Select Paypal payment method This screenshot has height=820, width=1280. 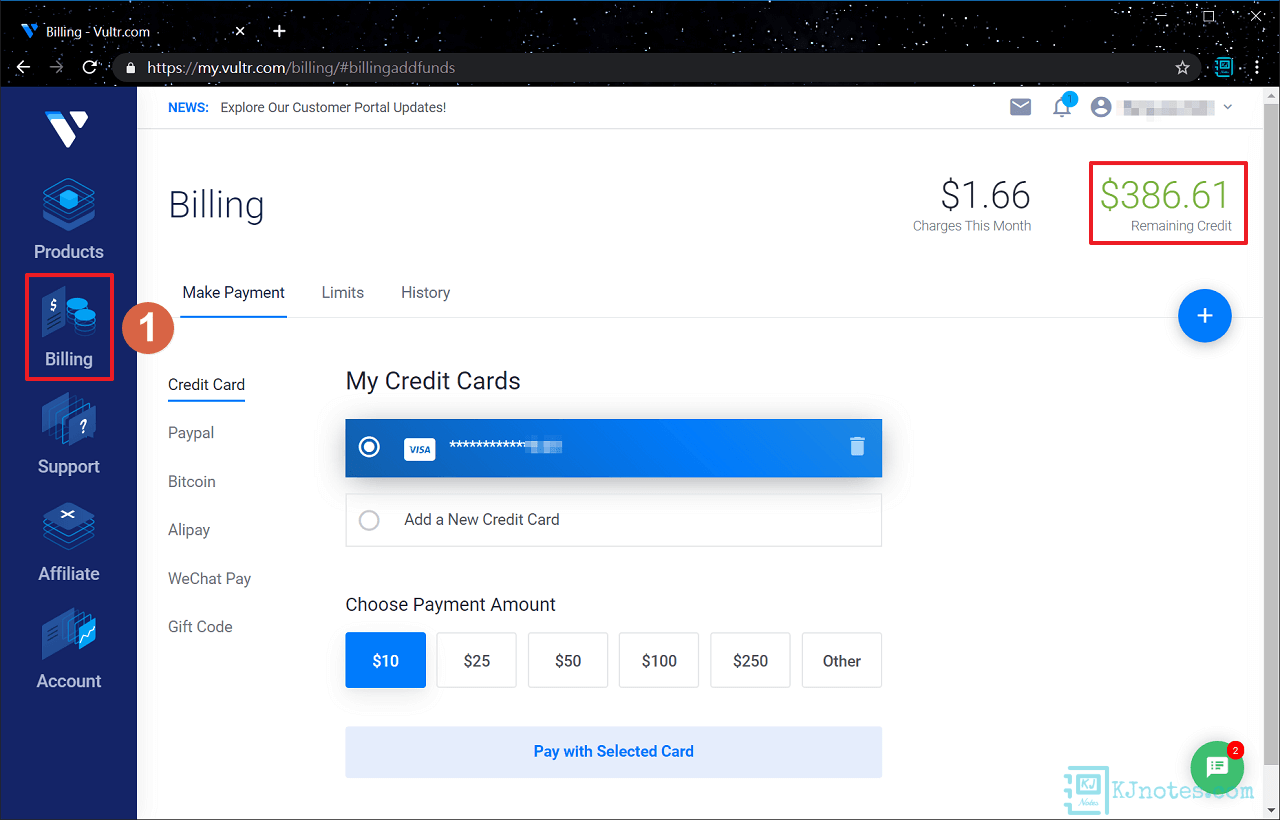coord(191,433)
